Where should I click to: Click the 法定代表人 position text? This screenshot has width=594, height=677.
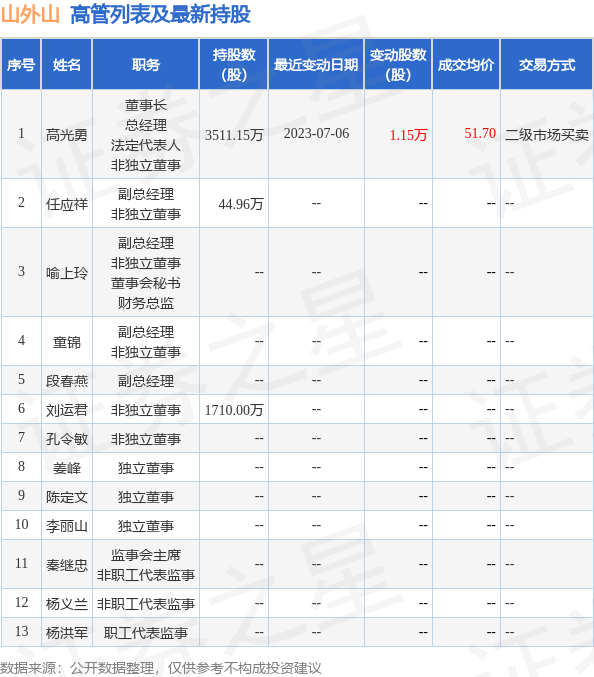click(x=145, y=145)
